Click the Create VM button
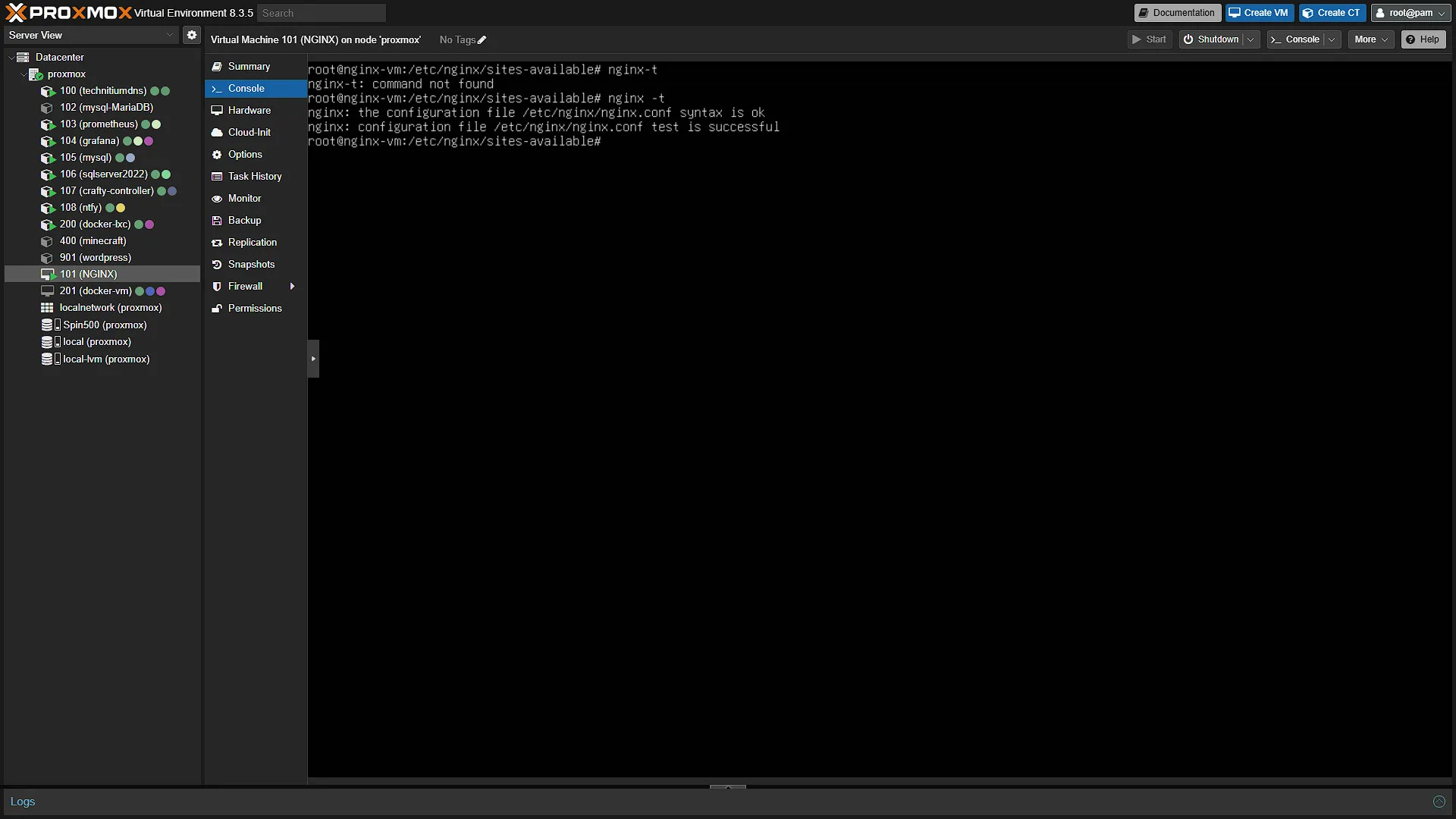 pos(1259,13)
